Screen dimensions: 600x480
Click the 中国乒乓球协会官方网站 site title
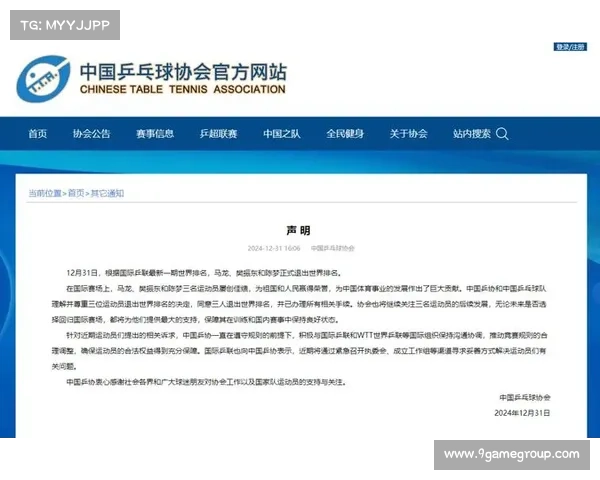pyautogui.click(x=182, y=72)
